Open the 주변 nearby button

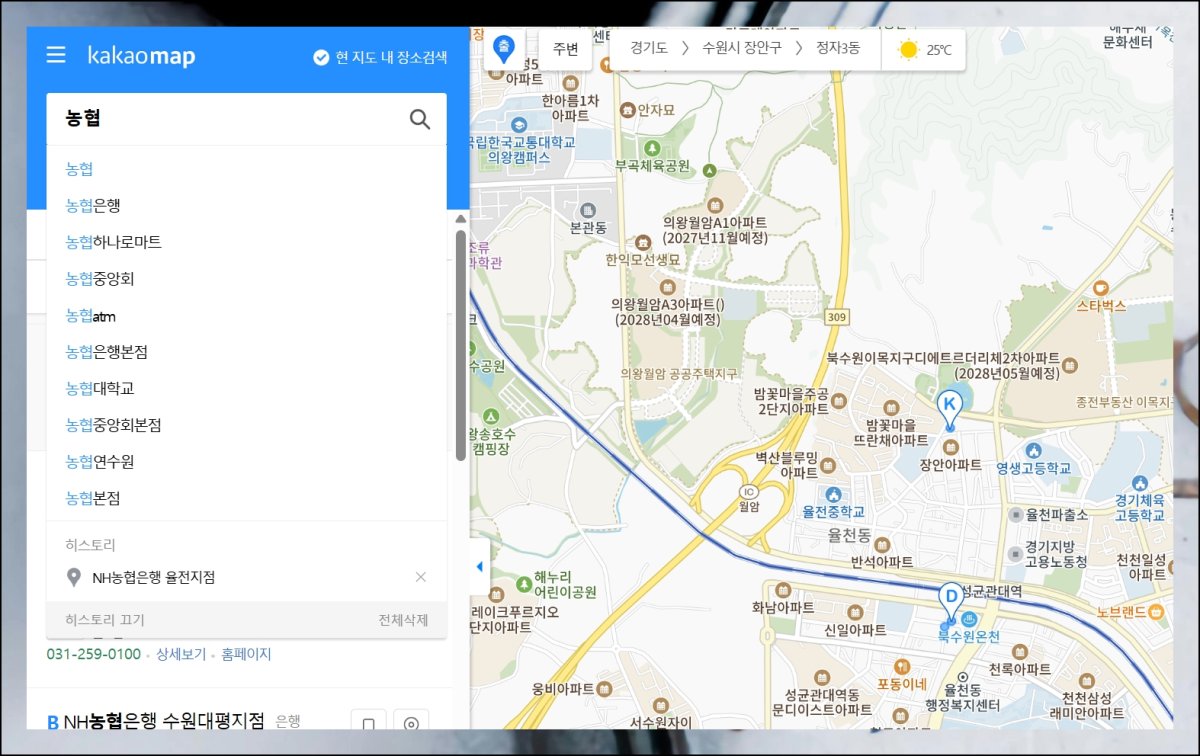pyautogui.click(x=566, y=49)
